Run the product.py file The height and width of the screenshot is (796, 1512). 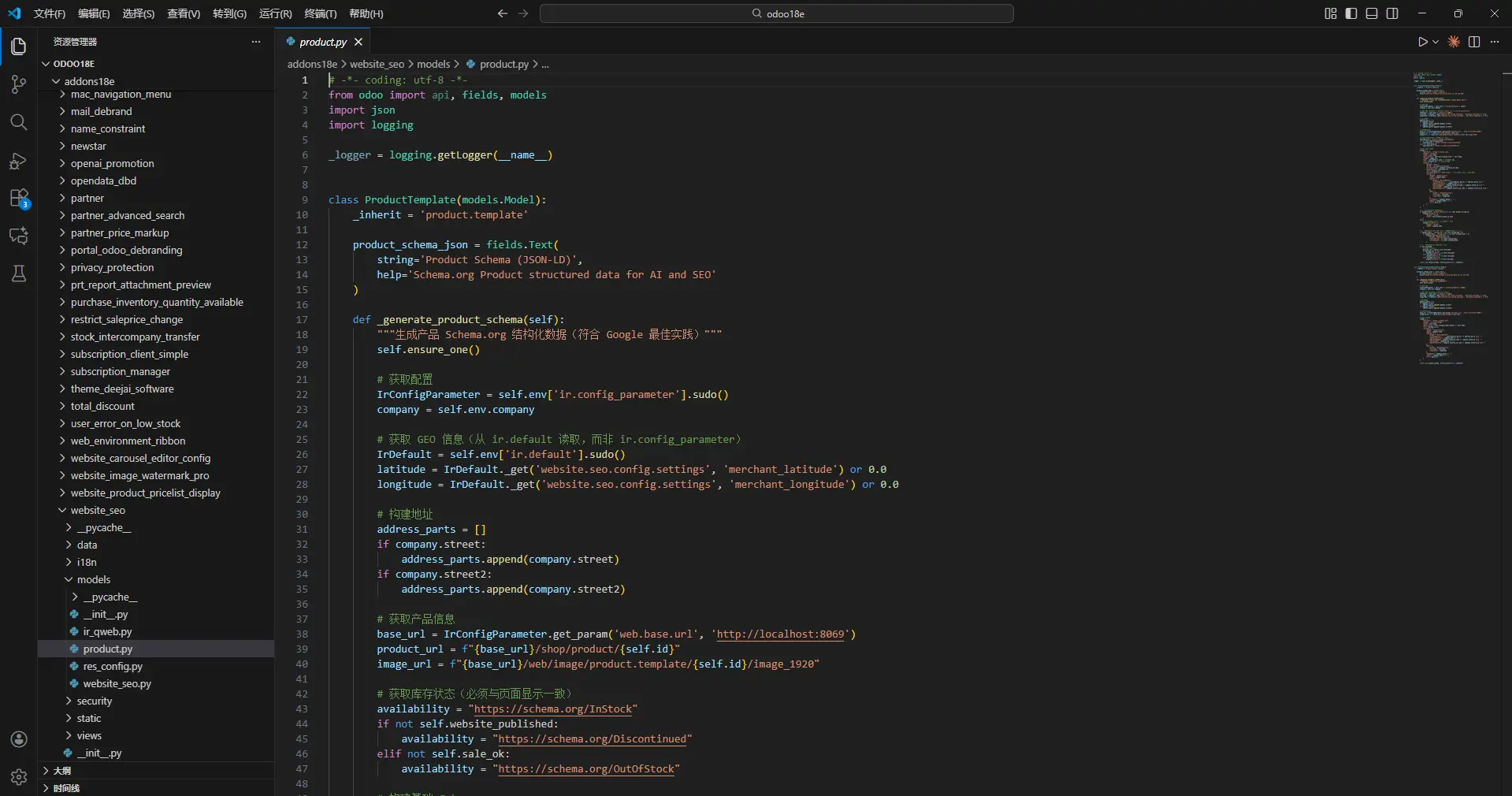pyautogui.click(x=1423, y=43)
